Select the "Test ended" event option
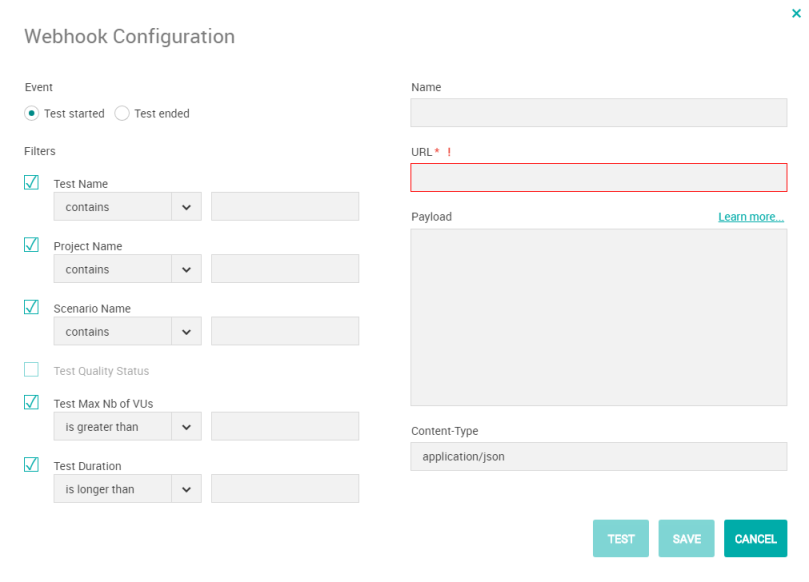 tap(121, 113)
